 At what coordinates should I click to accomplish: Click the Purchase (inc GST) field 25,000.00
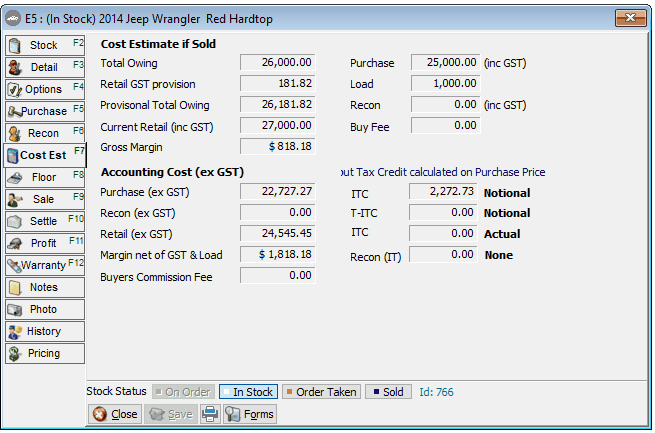pos(445,63)
